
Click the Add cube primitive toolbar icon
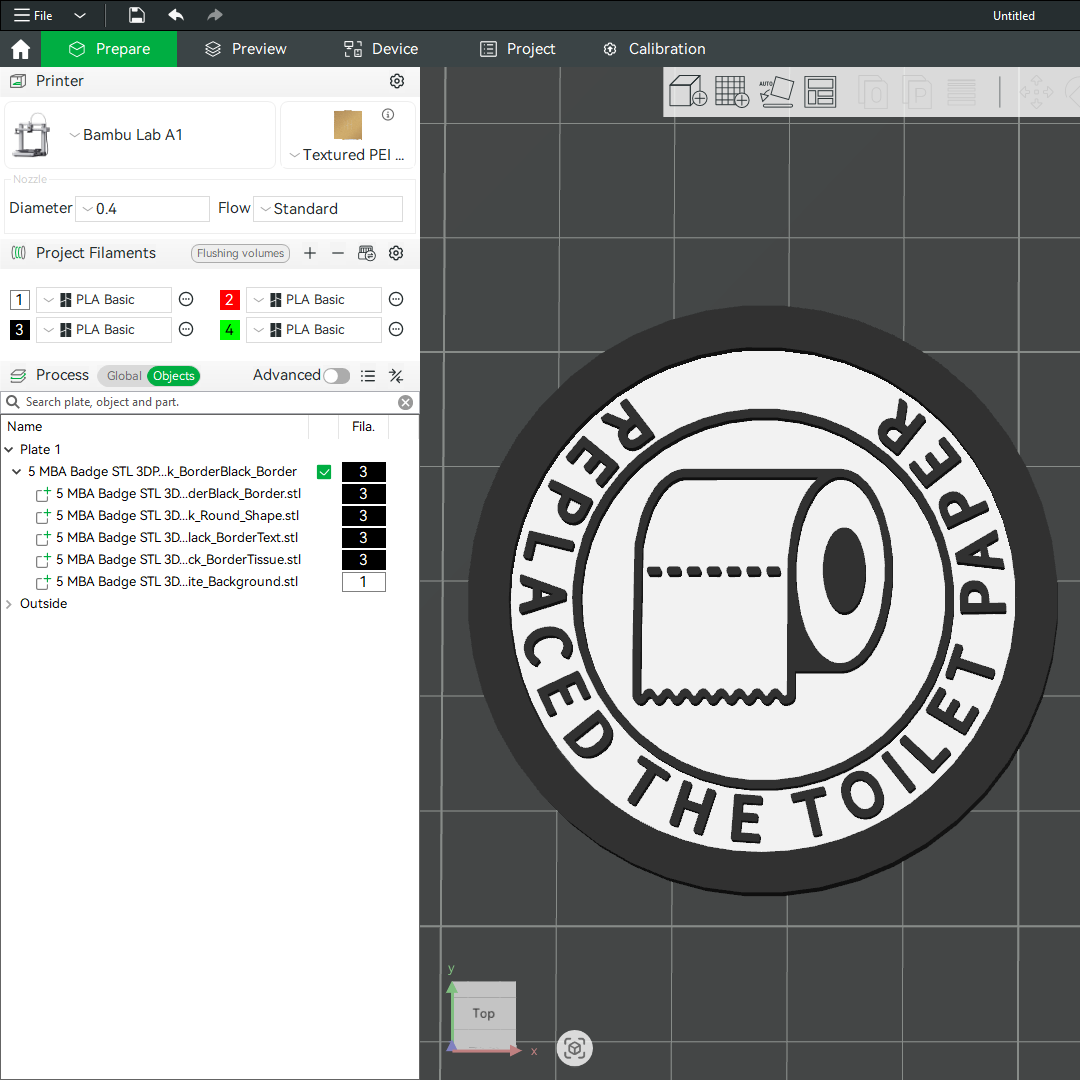pos(688,92)
